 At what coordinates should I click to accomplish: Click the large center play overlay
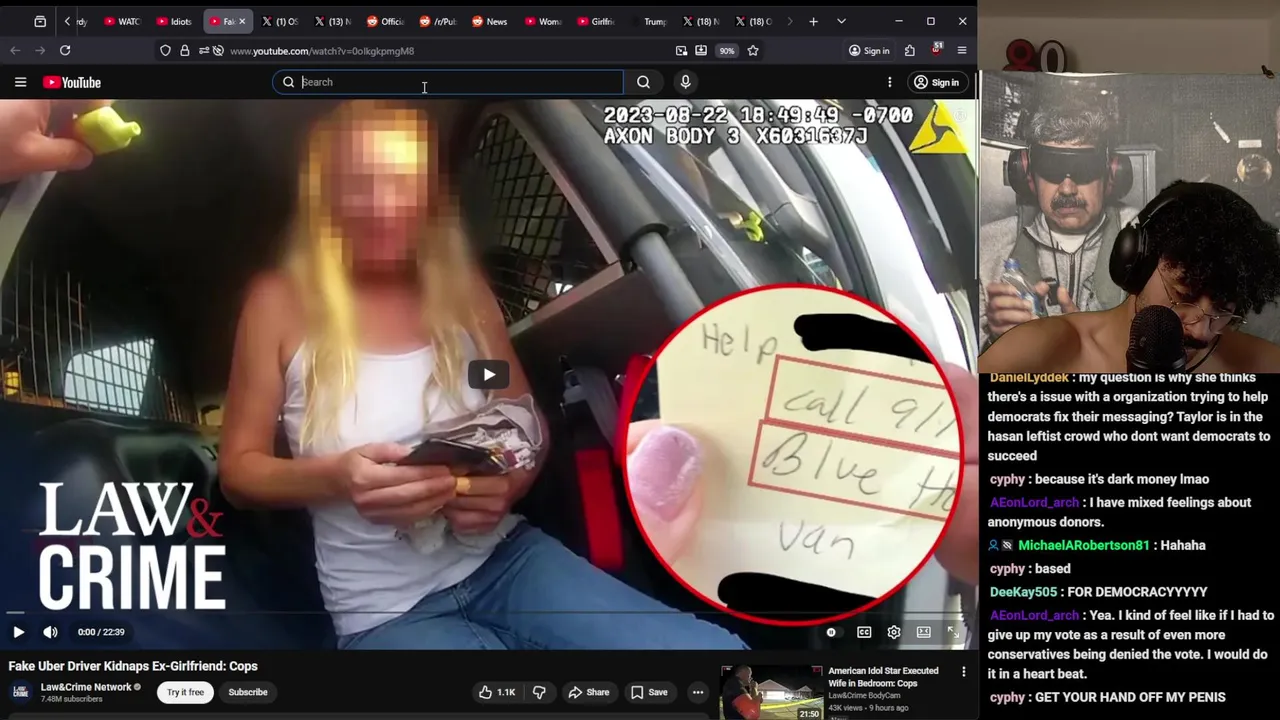(489, 375)
